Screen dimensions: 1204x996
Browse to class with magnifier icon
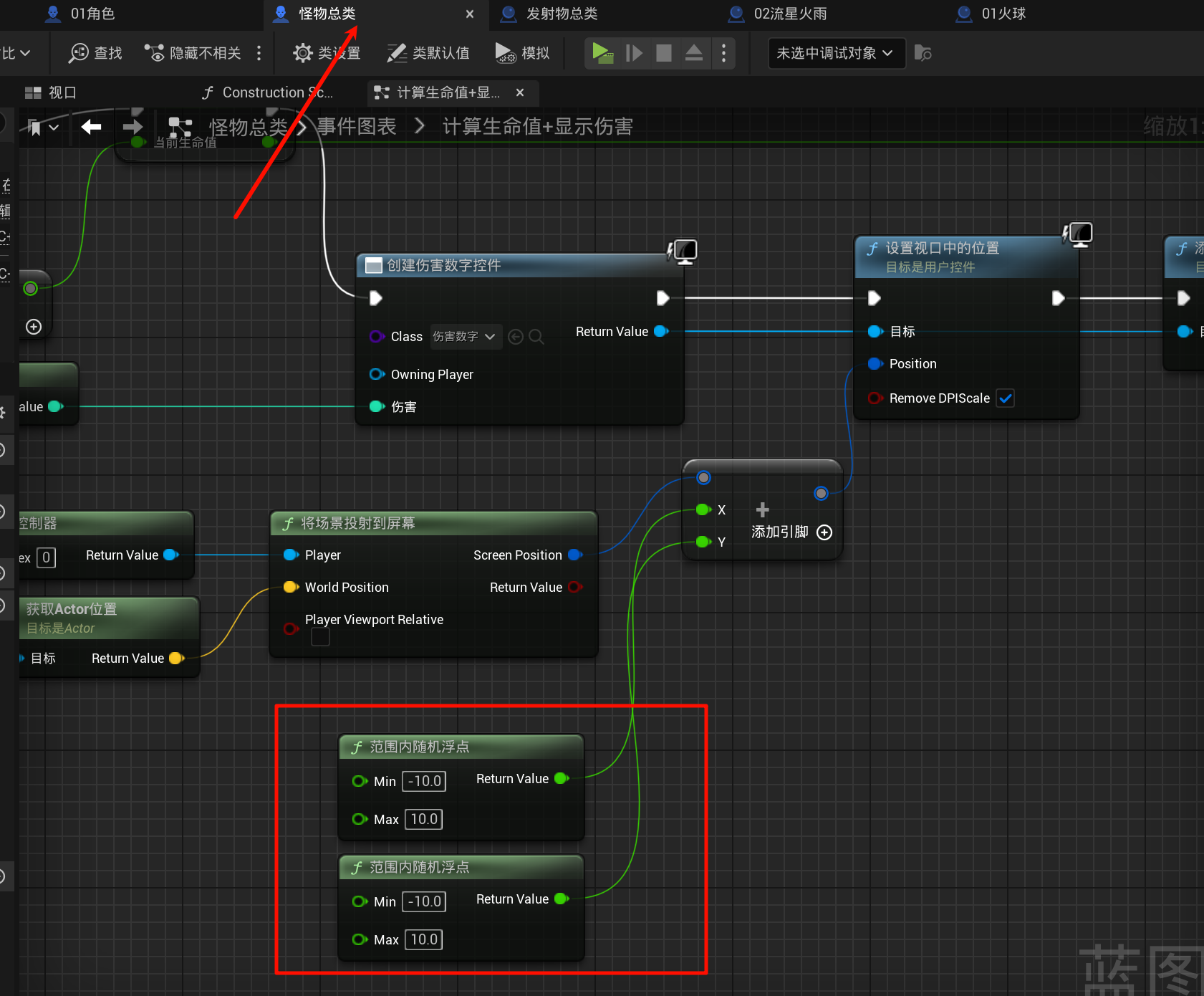point(536,337)
